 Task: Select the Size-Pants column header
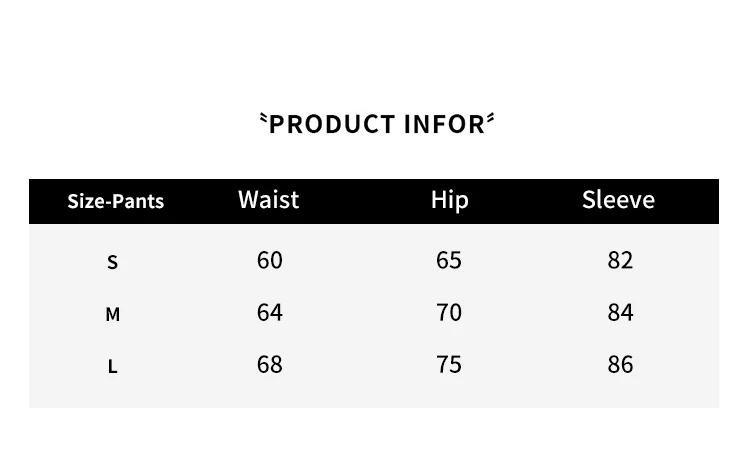coord(115,201)
